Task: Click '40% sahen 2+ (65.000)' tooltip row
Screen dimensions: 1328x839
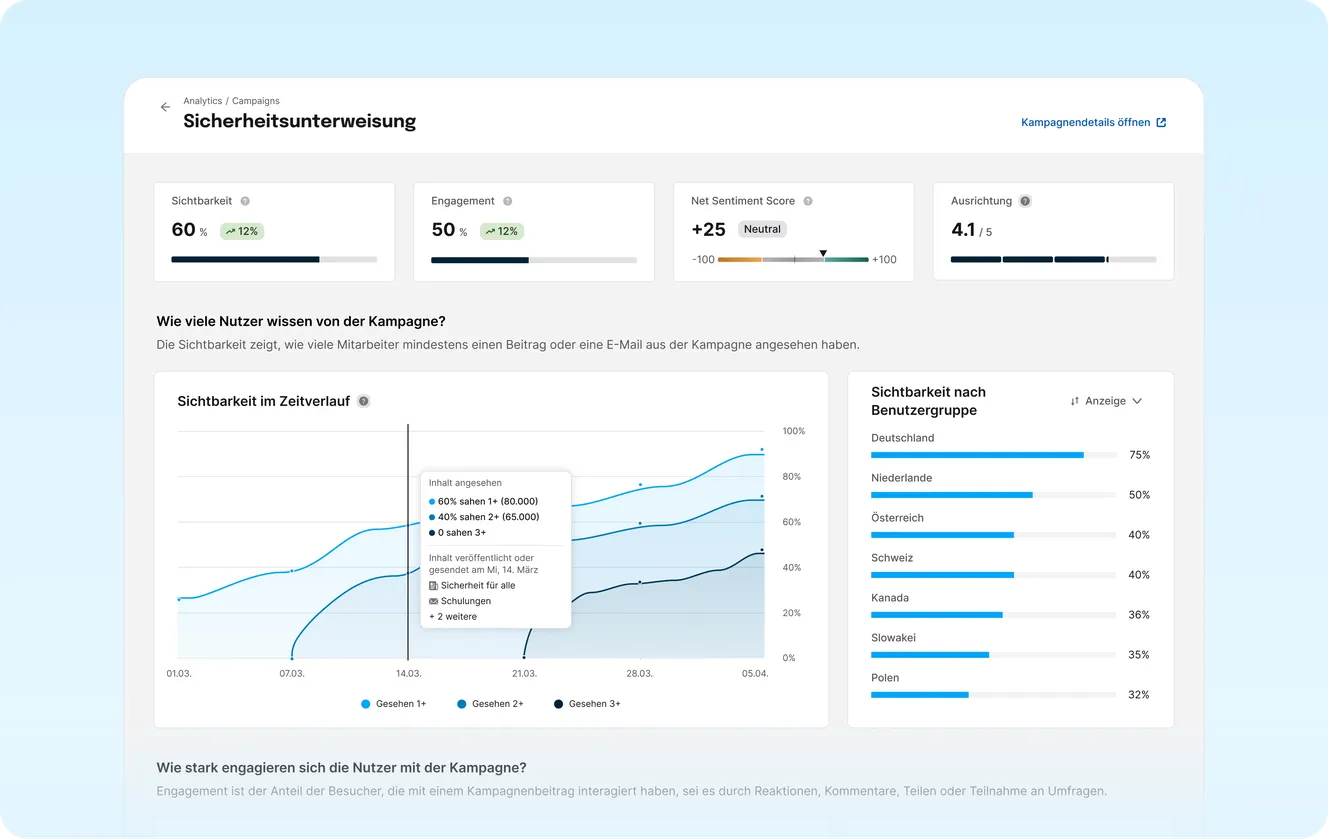Action: pyautogui.click(x=484, y=517)
